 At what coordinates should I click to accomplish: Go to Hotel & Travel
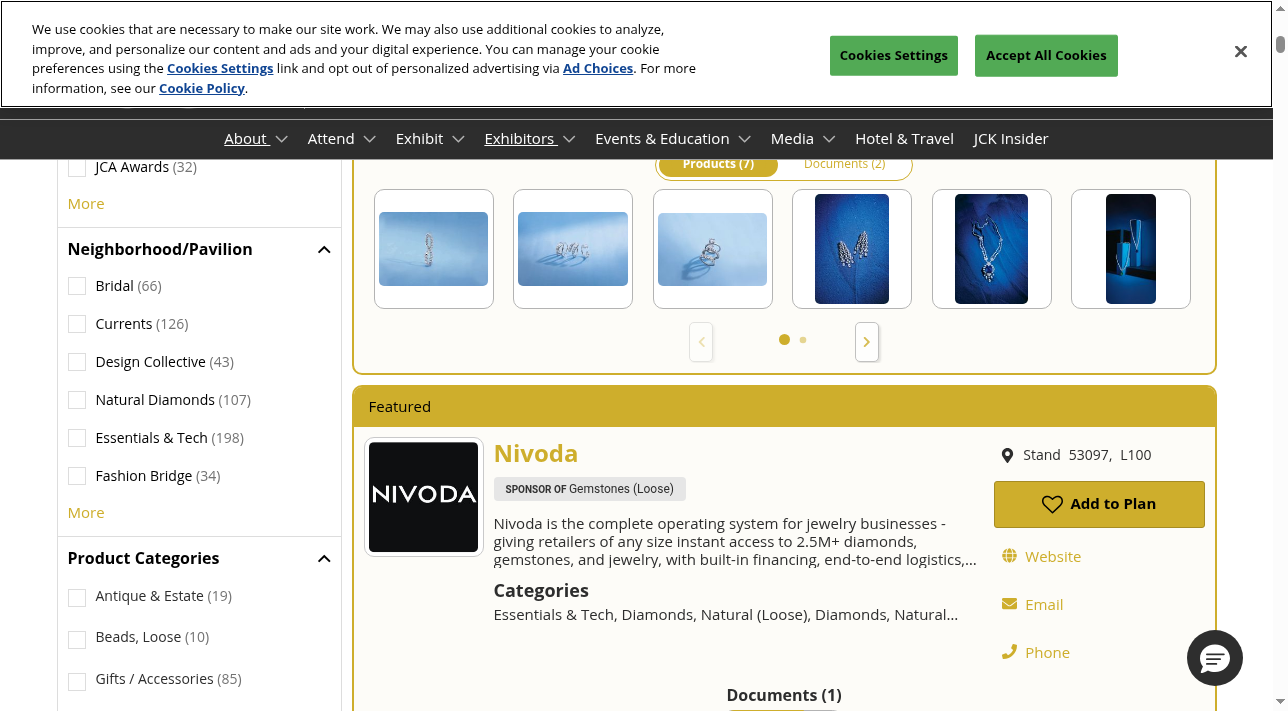click(x=904, y=139)
